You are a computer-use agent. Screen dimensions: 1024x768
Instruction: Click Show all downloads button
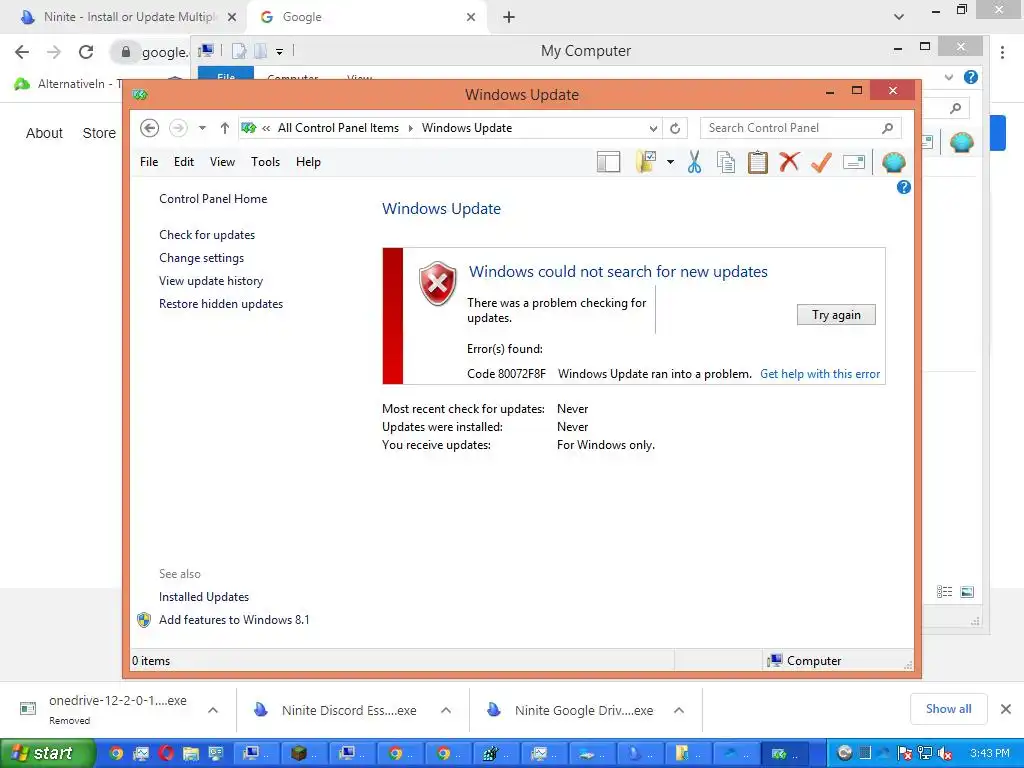point(948,709)
